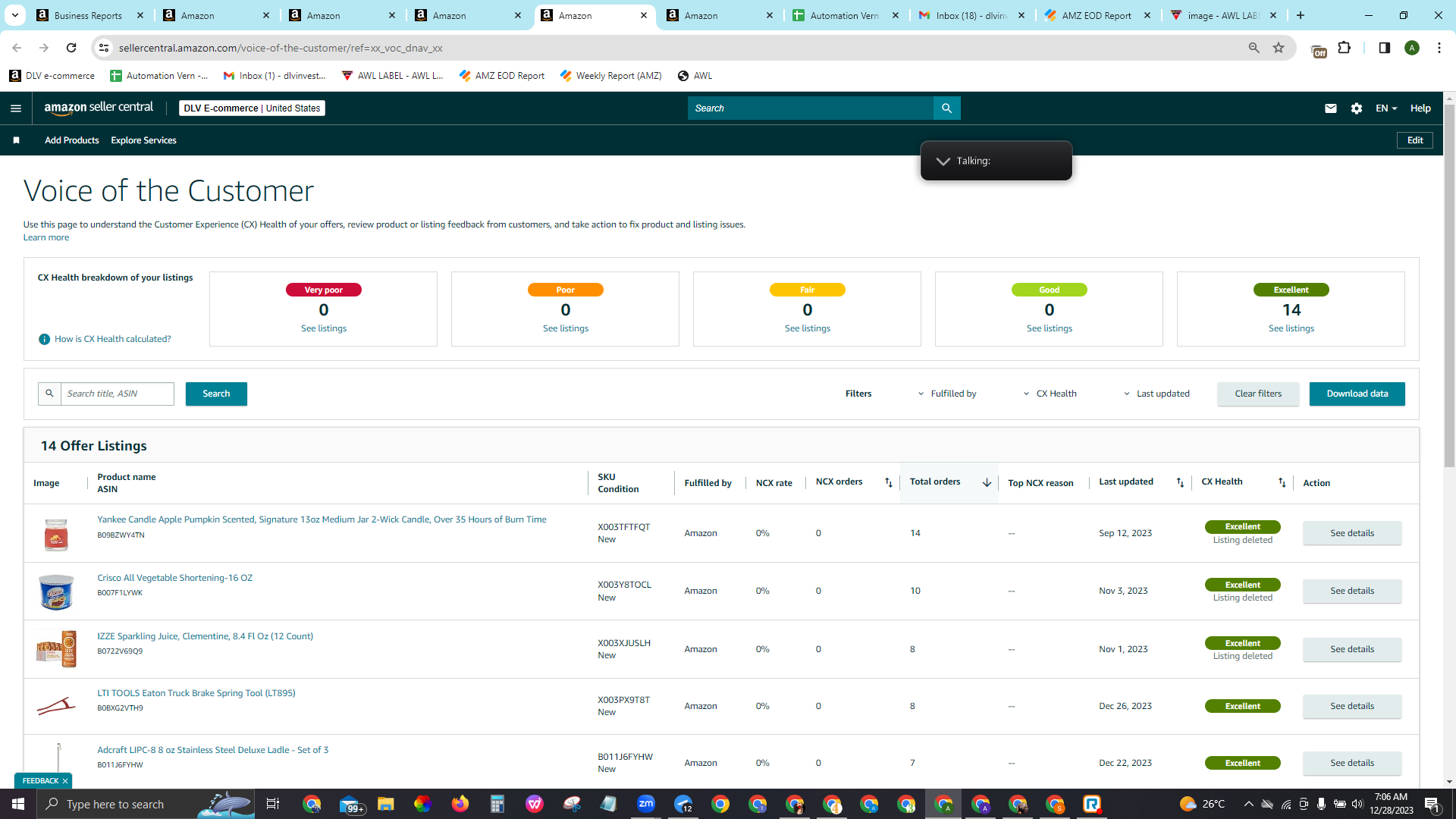1456x819 pixels.
Task: Open the tab search dropdown arrow
Action: click(x=15, y=15)
